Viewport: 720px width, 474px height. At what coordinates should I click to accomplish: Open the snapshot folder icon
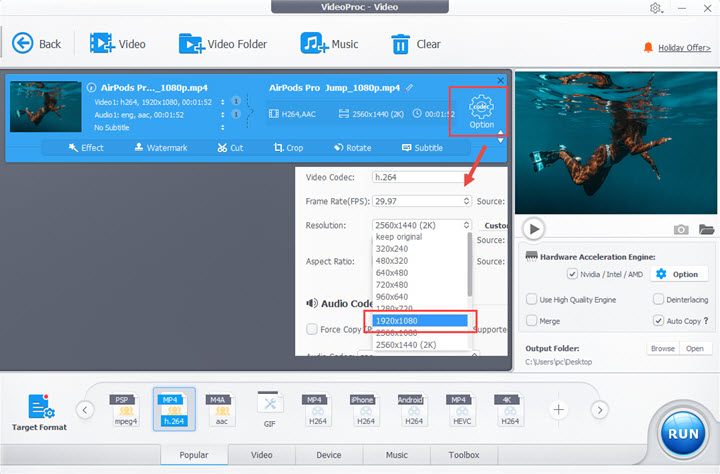click(706, 229)
